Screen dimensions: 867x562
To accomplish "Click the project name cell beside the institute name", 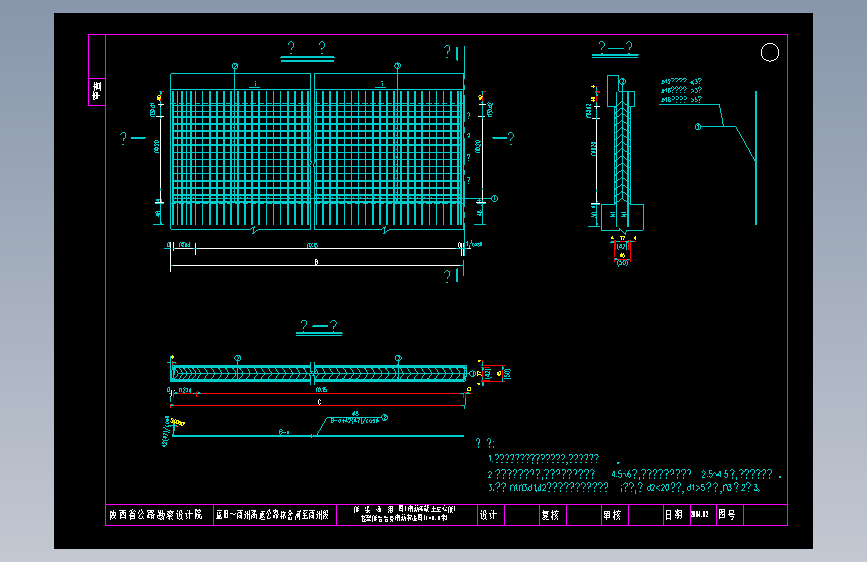I will [275, 515].
